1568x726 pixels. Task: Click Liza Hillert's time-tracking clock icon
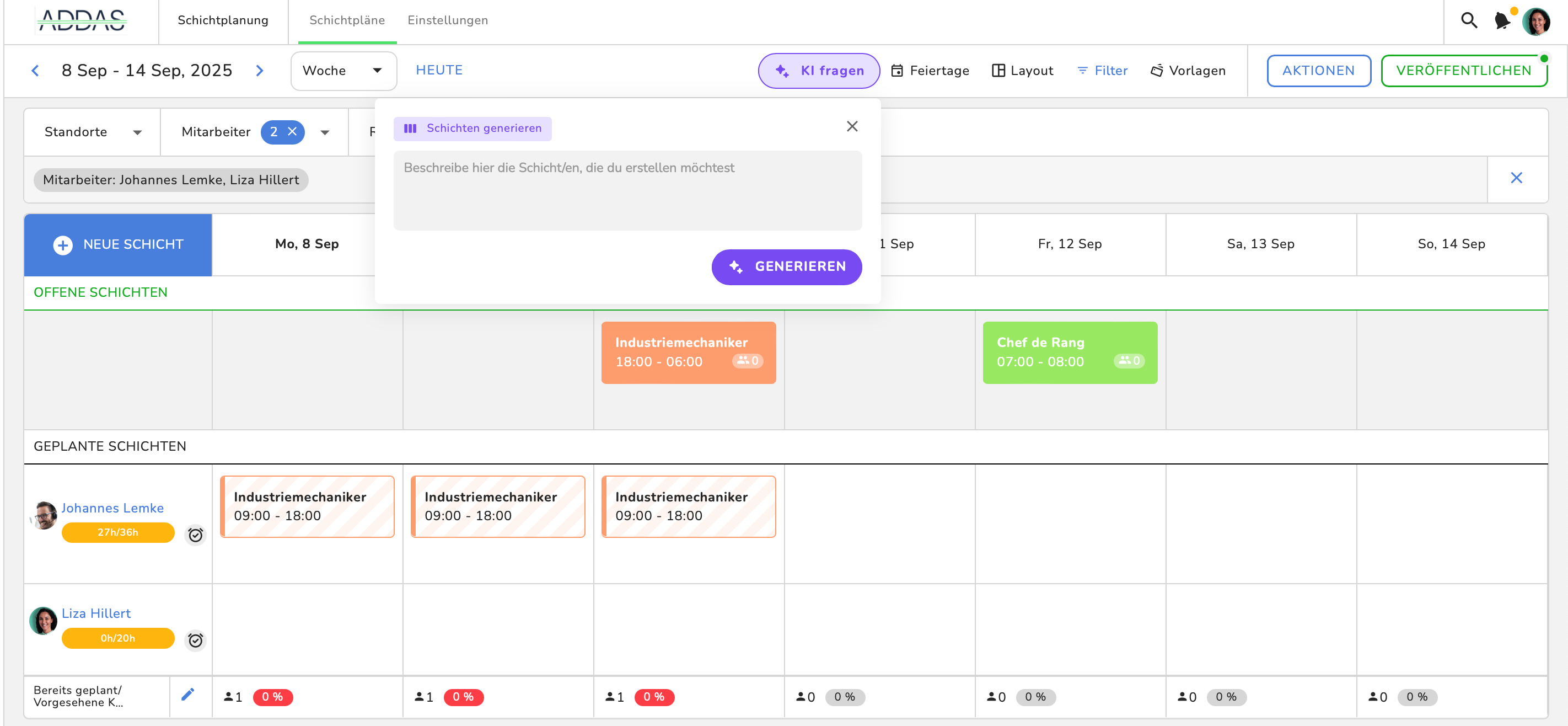coord(195,640)
